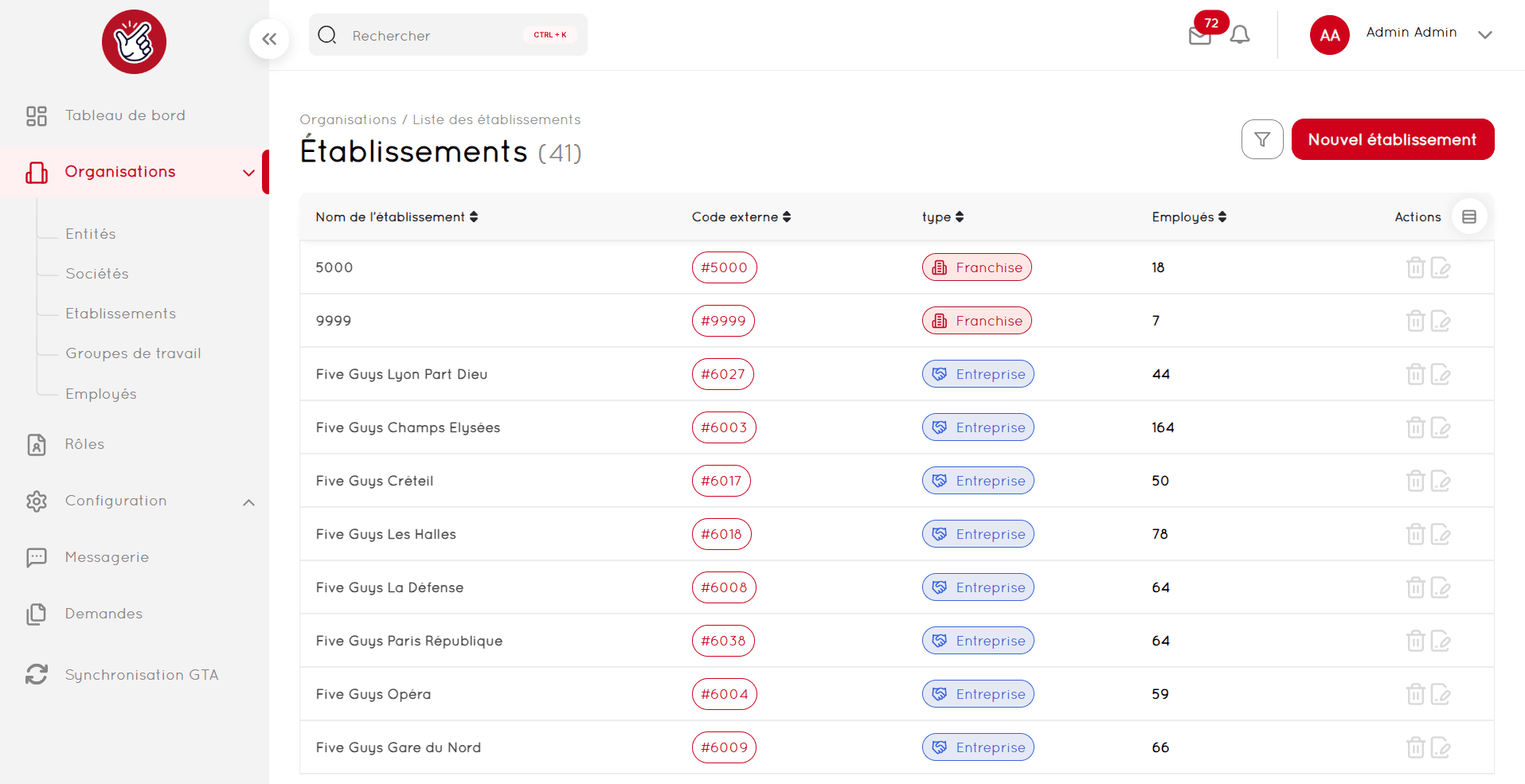Image resolution: width=1525 pixels, height=784 pixels.
Task: Collapse the sidebar with double chevron
Action: point(269,39)
